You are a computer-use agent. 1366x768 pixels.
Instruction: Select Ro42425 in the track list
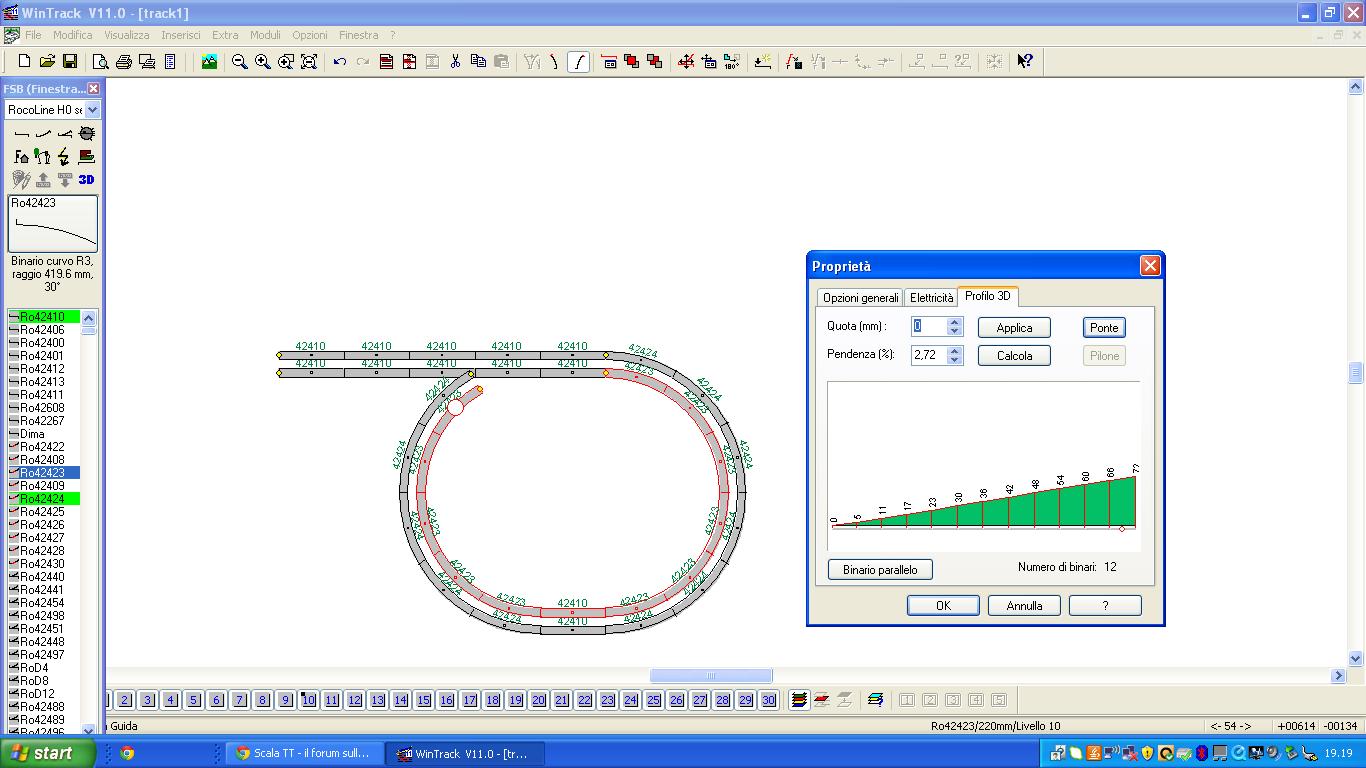click(43, 512)
